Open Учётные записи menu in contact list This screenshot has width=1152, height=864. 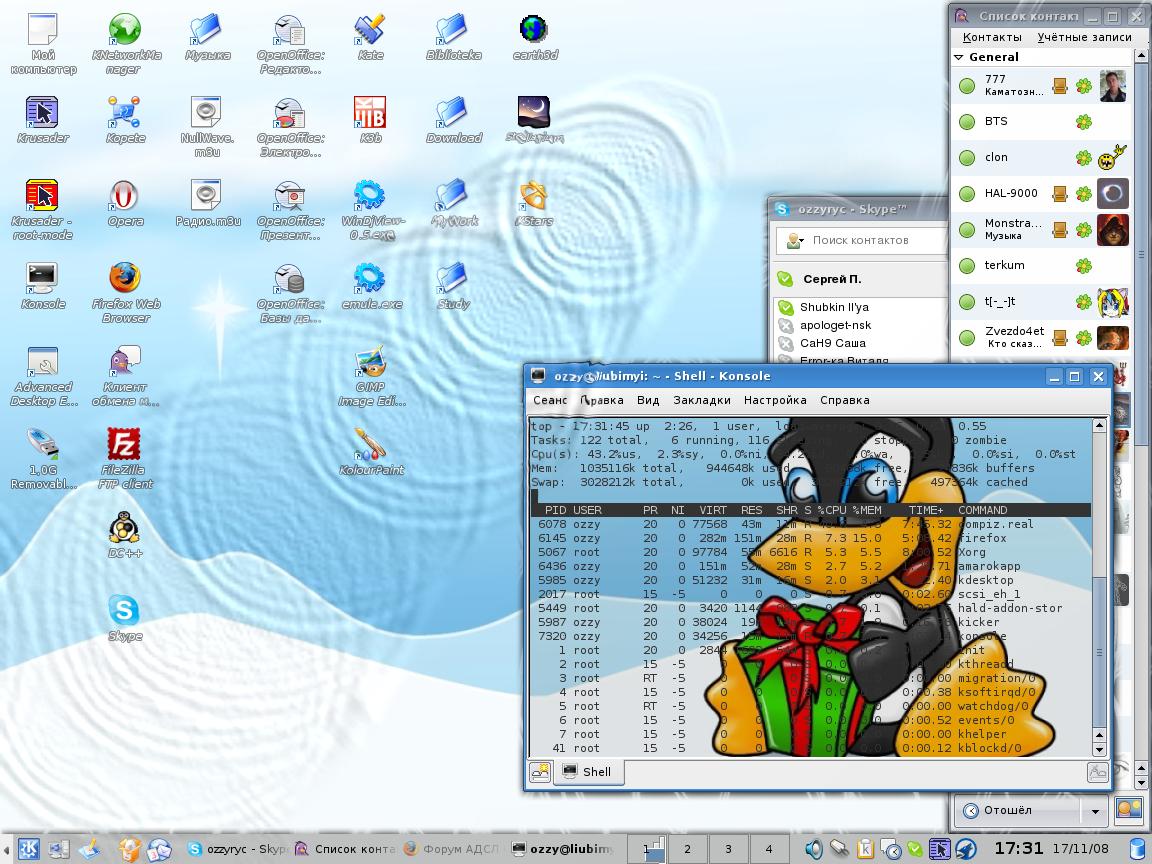(x=1084, y=37)
